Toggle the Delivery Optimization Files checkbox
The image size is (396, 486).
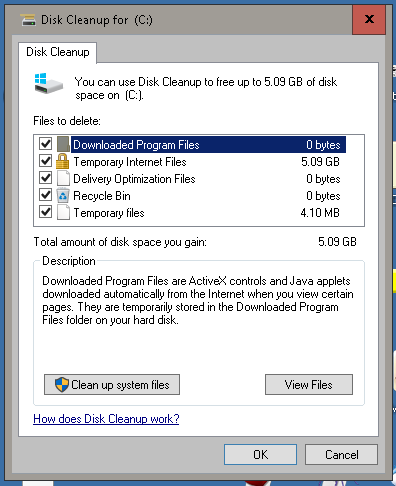tap(45, 178)
